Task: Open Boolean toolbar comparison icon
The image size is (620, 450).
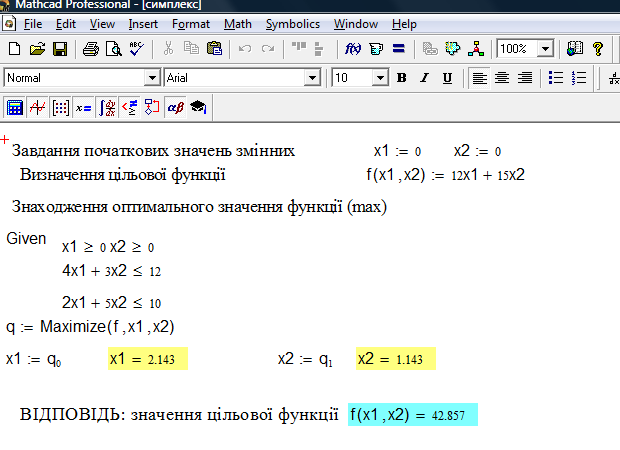Action: (x=130, y=108)
